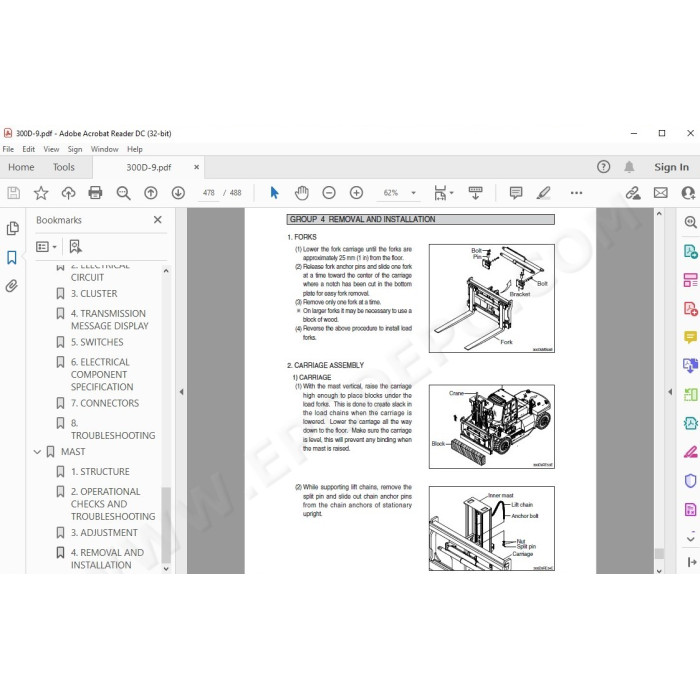This screenshot has height=700, width=700.
Task: Open bookmark 3. CLUSTER
Action: click(x=94, y=294)
